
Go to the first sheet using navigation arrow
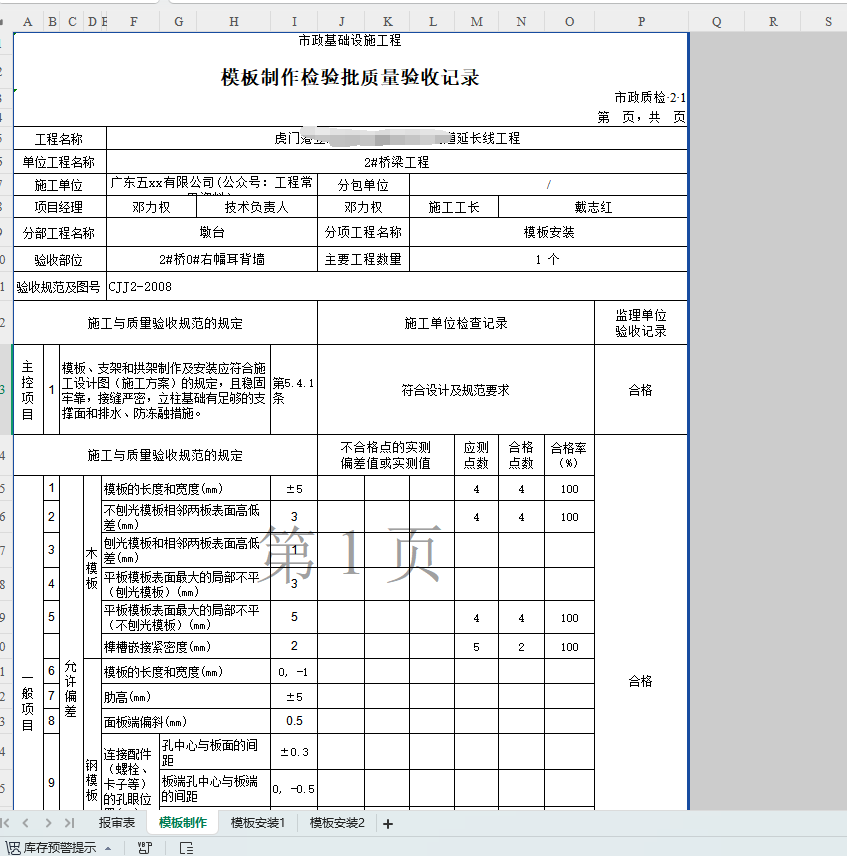tap(8, 823)
